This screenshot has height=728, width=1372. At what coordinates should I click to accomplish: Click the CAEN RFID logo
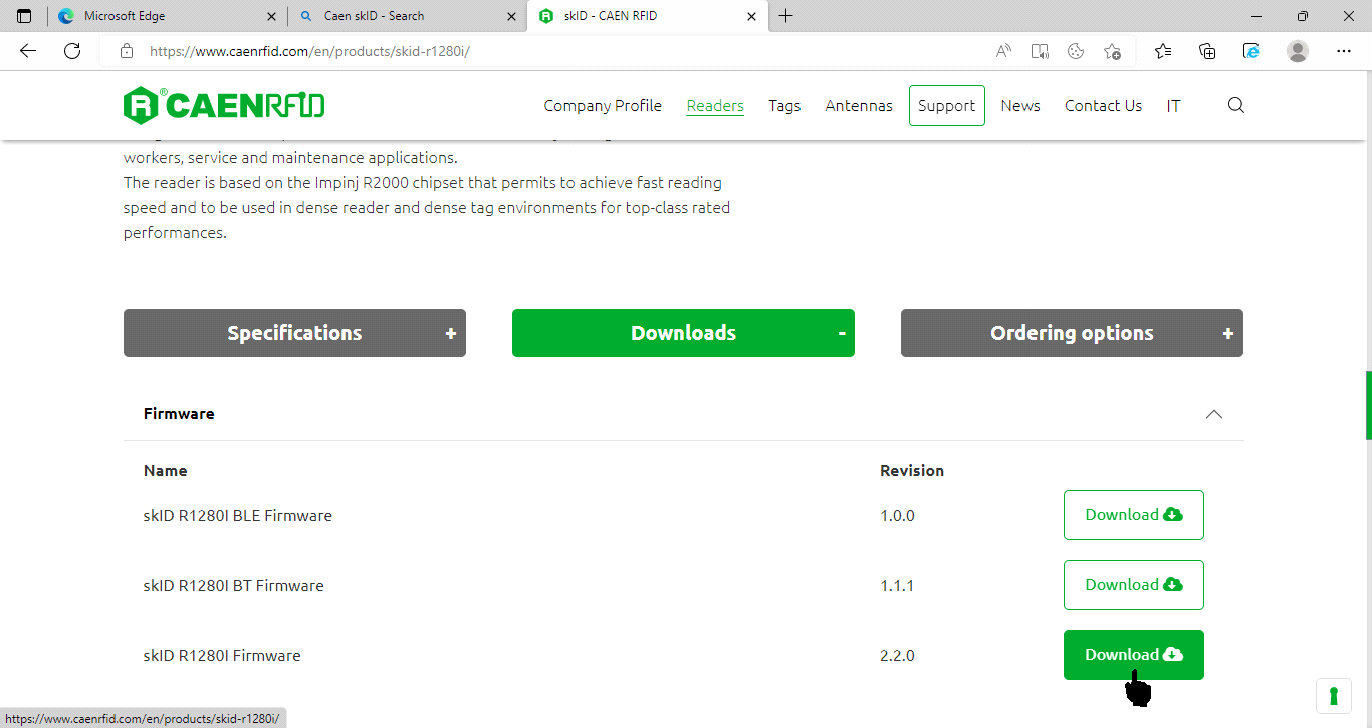pyautogui.click(x=224, y=105)
